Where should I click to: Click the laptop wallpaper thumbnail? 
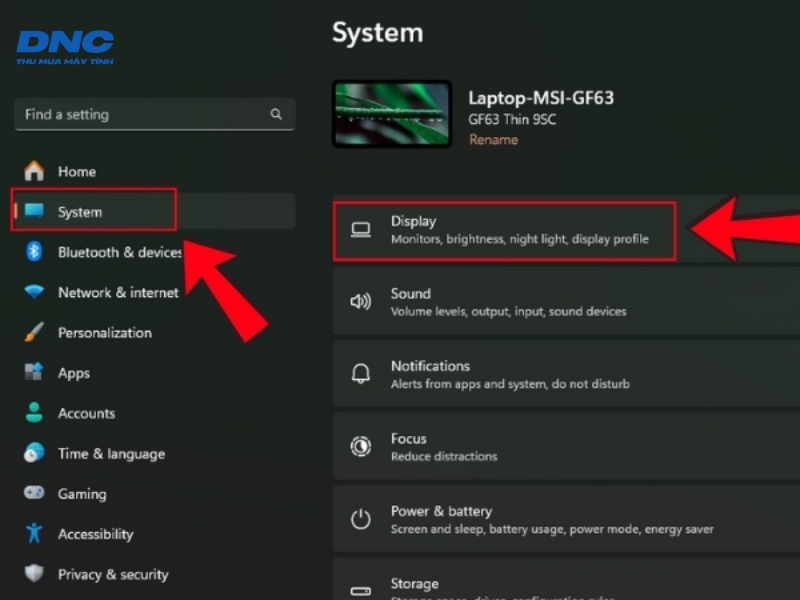(x=392, y=114)
